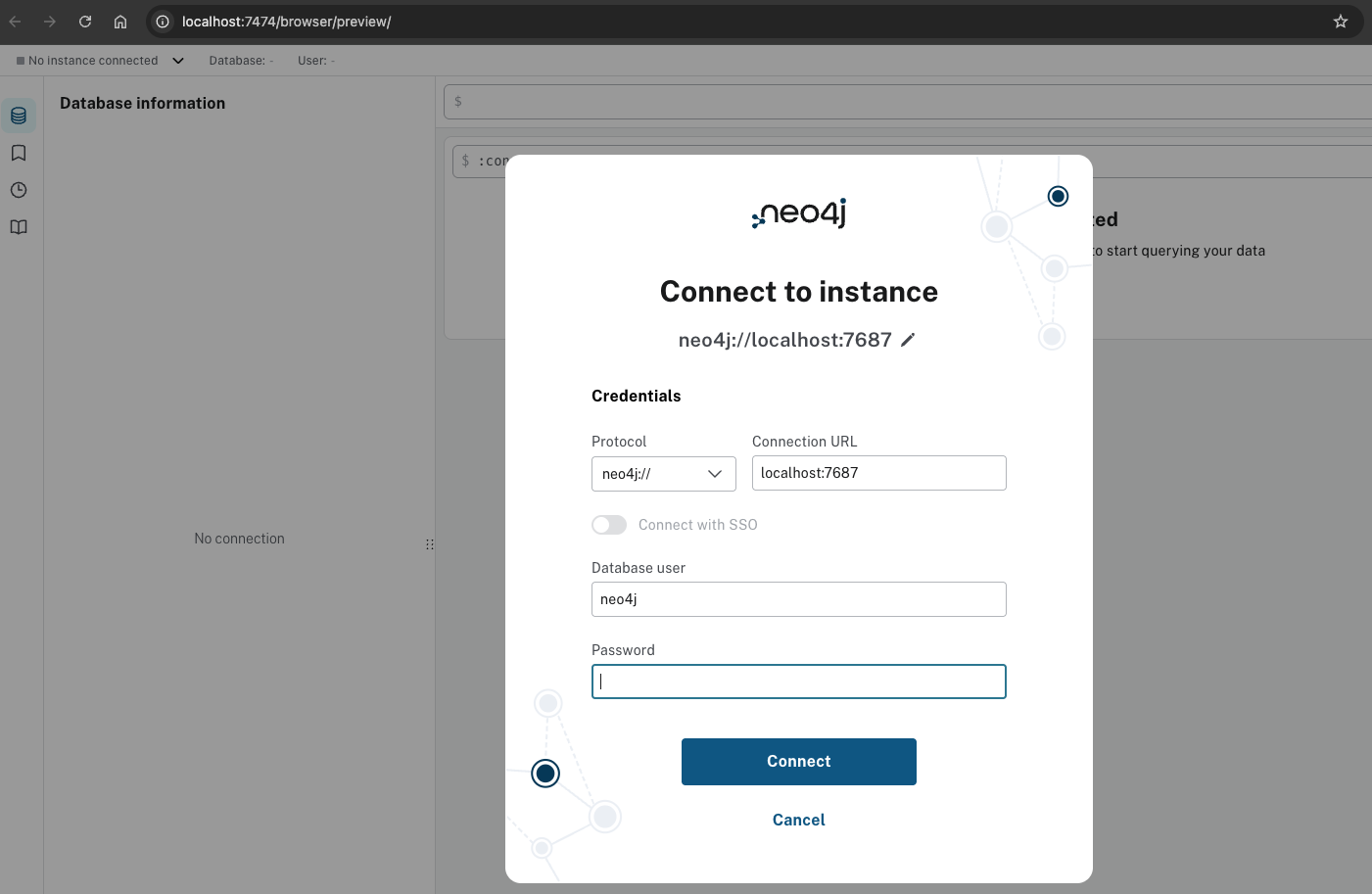Viewport: 1372px width, 894px height.
Task: Click into the Password field
Action: click(x=798, y=682)
